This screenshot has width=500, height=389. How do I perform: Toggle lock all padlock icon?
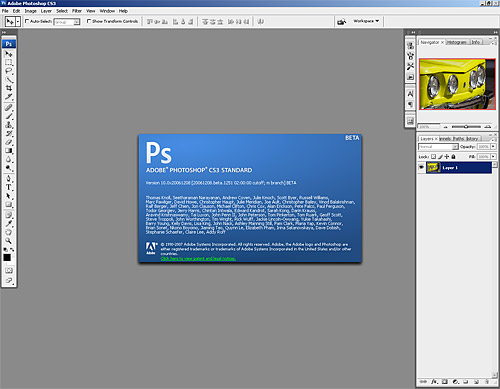(453, 156)
